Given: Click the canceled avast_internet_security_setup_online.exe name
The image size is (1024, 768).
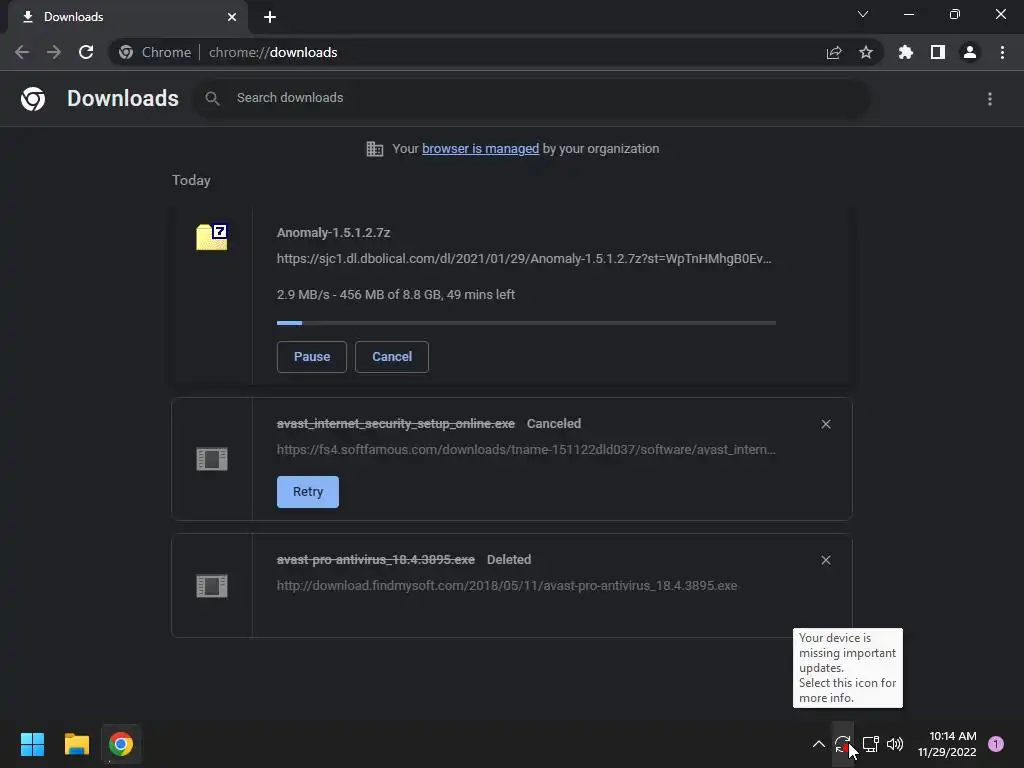Looking at the screenshot, I should pyautogui.click(x=396, y=424).
